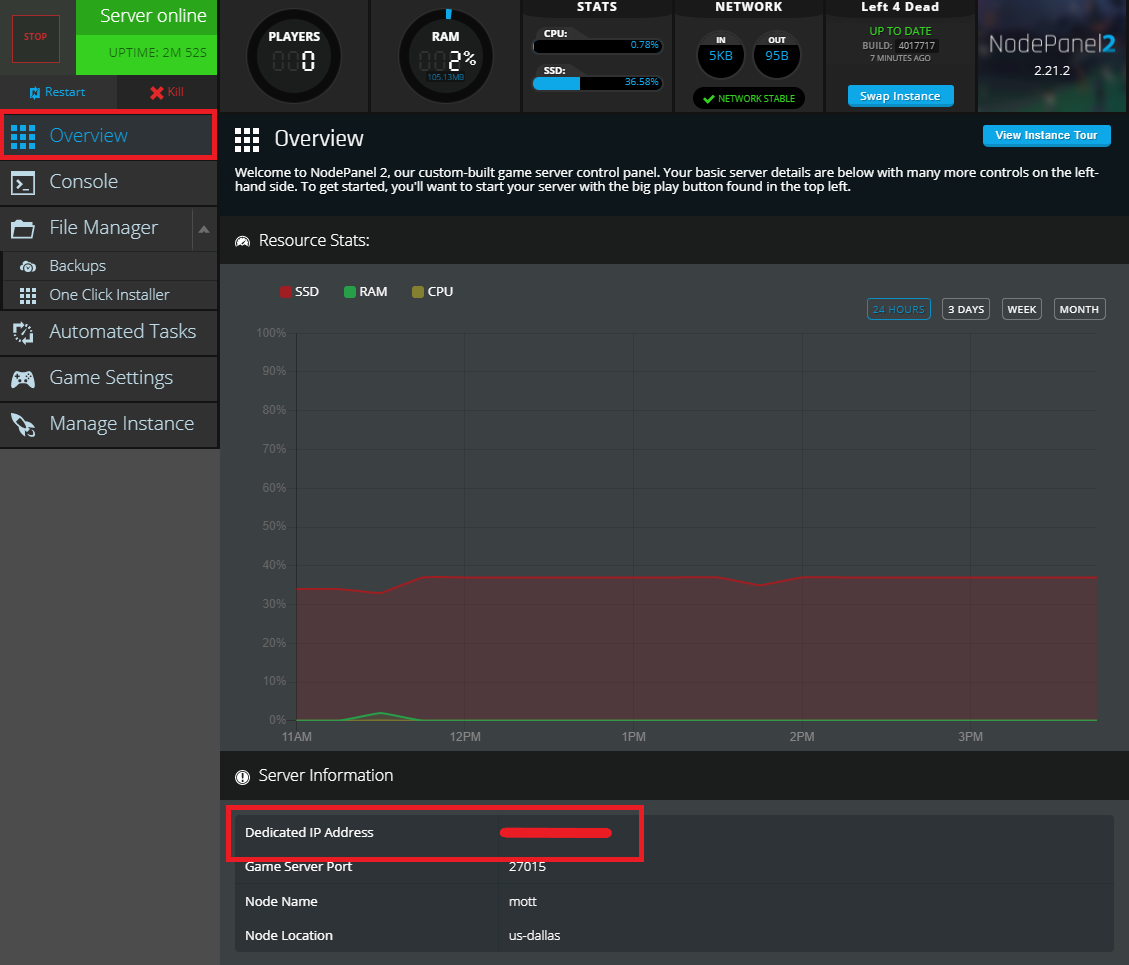Select the Console terminal icon
Screen dimensions: 1129x965
click(x=22, y=182)
